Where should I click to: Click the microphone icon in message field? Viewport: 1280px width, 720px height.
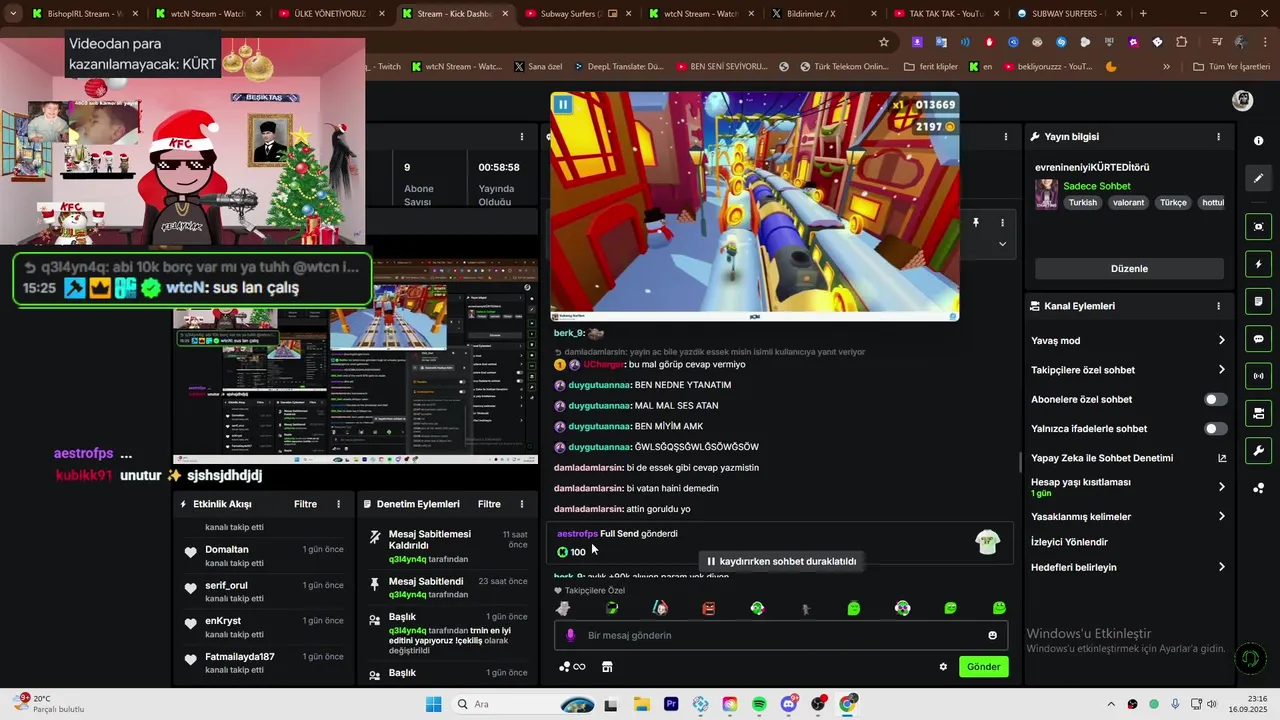(x=570, y=635)
